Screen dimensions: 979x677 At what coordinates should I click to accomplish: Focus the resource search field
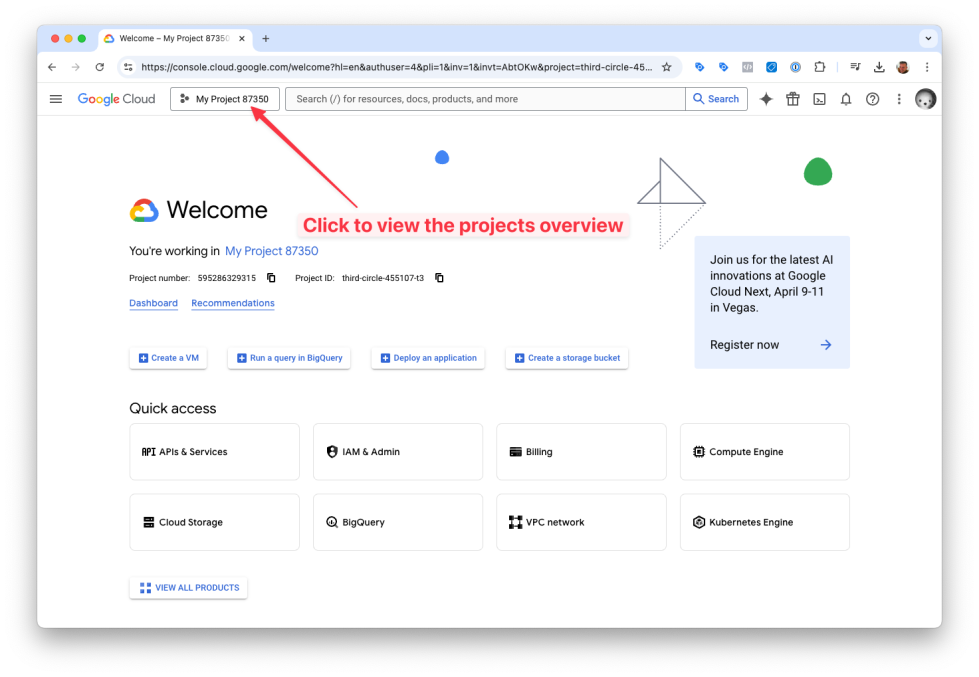click(x=485, y=99)
